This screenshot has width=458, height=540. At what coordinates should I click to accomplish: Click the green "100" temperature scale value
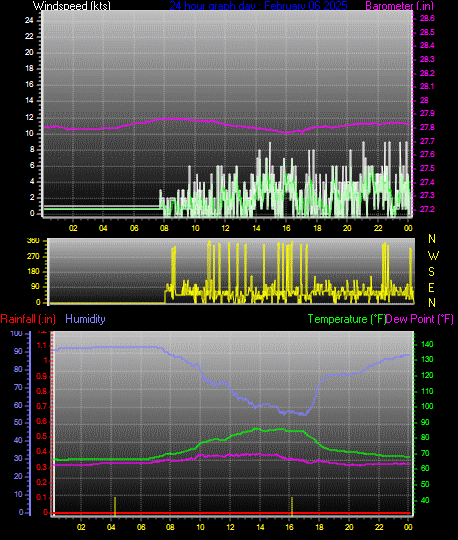[x=427, y=406]
